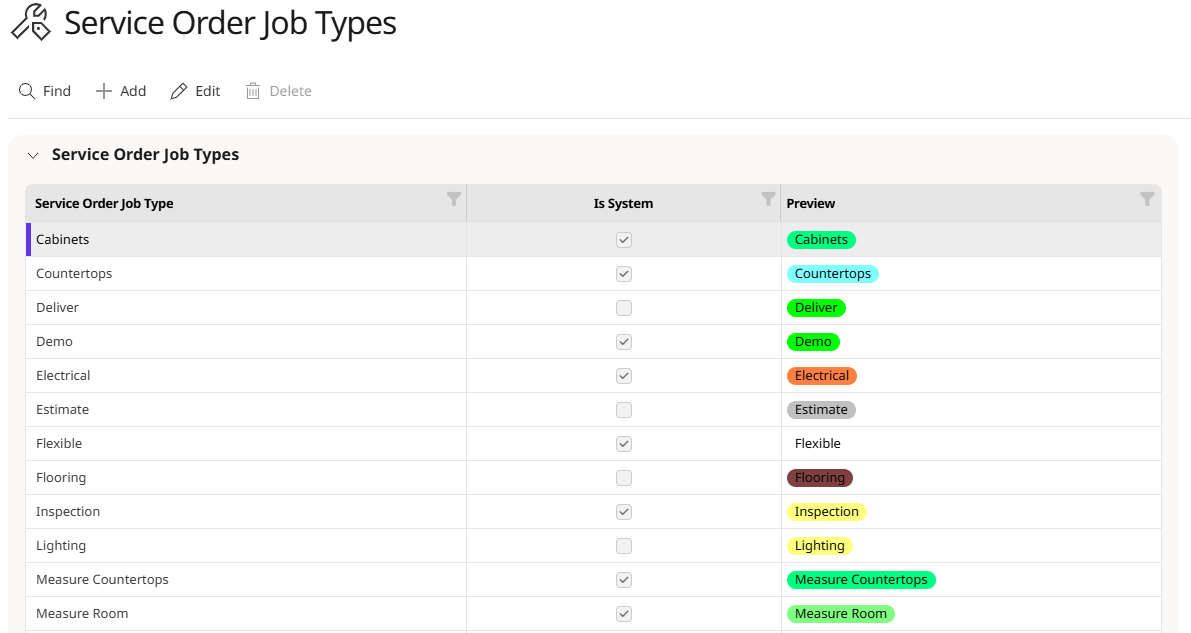Click the light green Measure Room badge
This screenshot has height=633, width=1191.
841,614
